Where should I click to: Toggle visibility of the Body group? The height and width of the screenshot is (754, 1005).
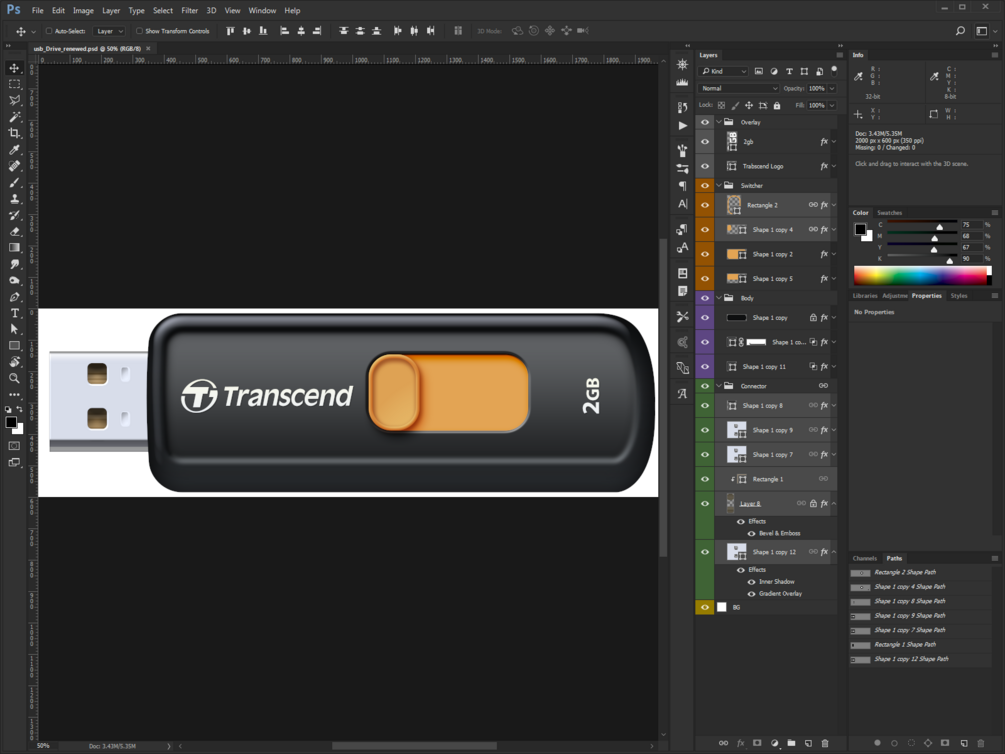pos(705,298)
